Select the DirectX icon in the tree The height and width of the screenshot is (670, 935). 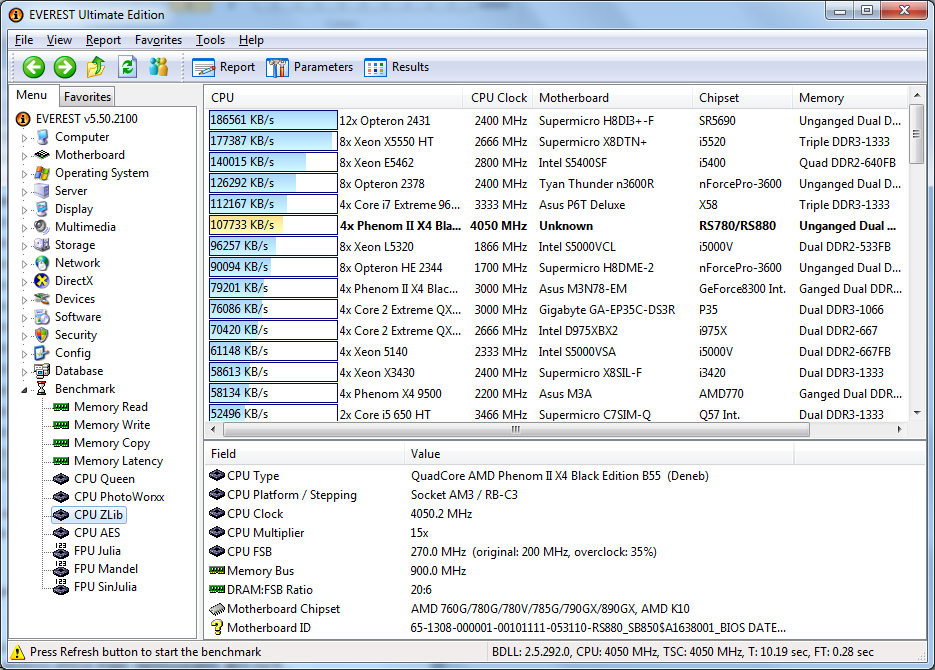click(42, 281)
